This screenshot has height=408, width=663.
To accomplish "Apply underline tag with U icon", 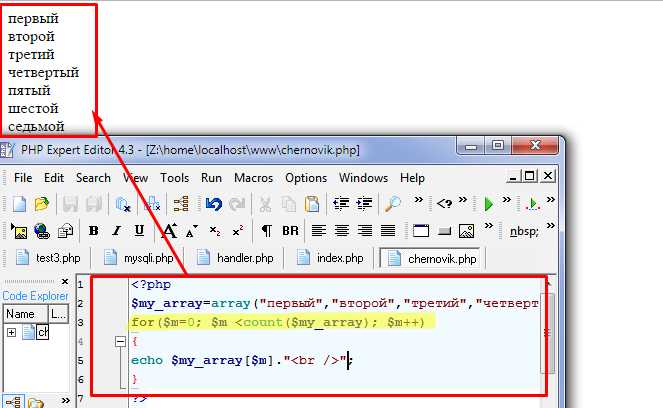I will tap(139, 231).
